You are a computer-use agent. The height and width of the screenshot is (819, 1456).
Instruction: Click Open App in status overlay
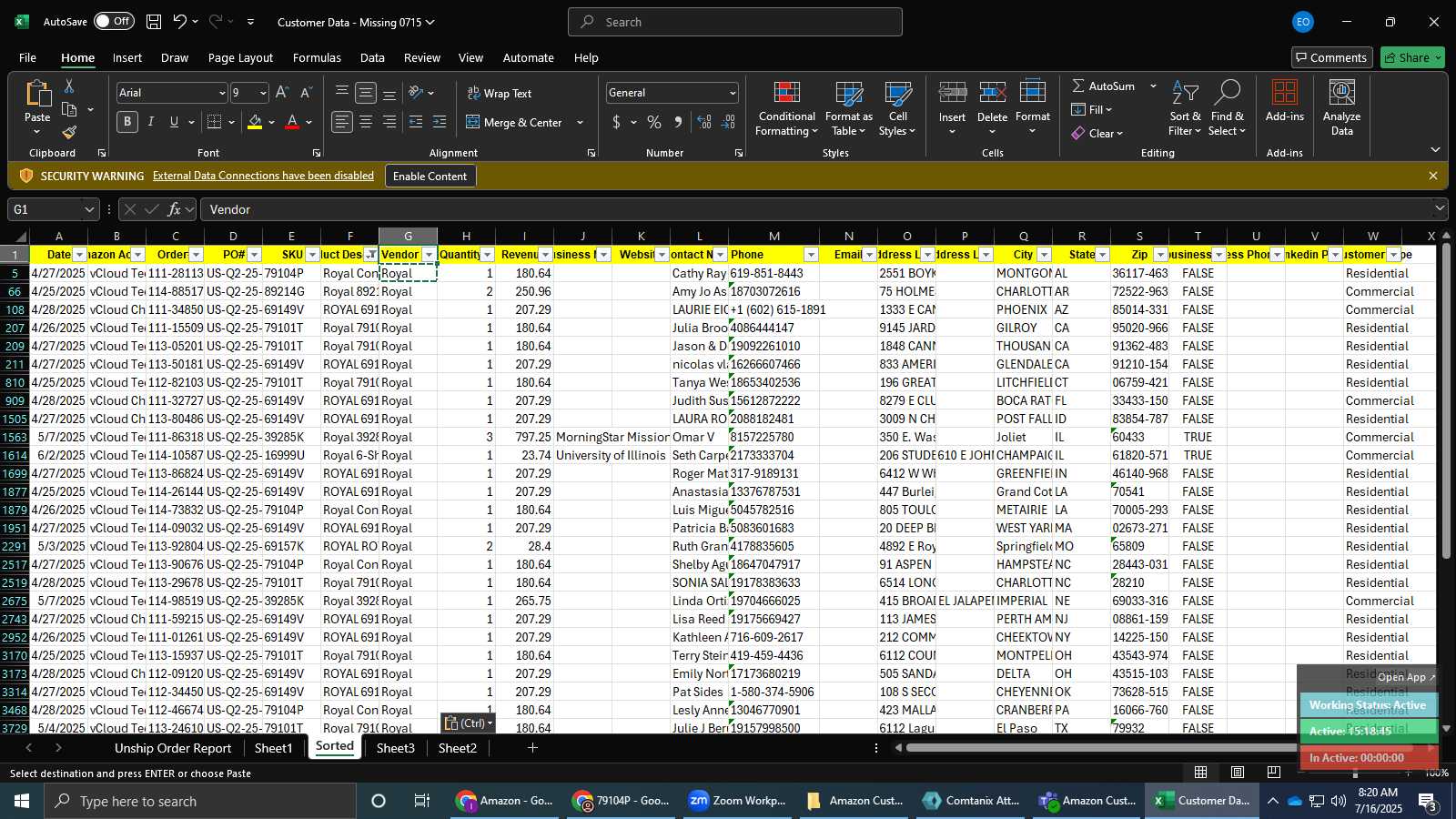tap(1406, 677)
